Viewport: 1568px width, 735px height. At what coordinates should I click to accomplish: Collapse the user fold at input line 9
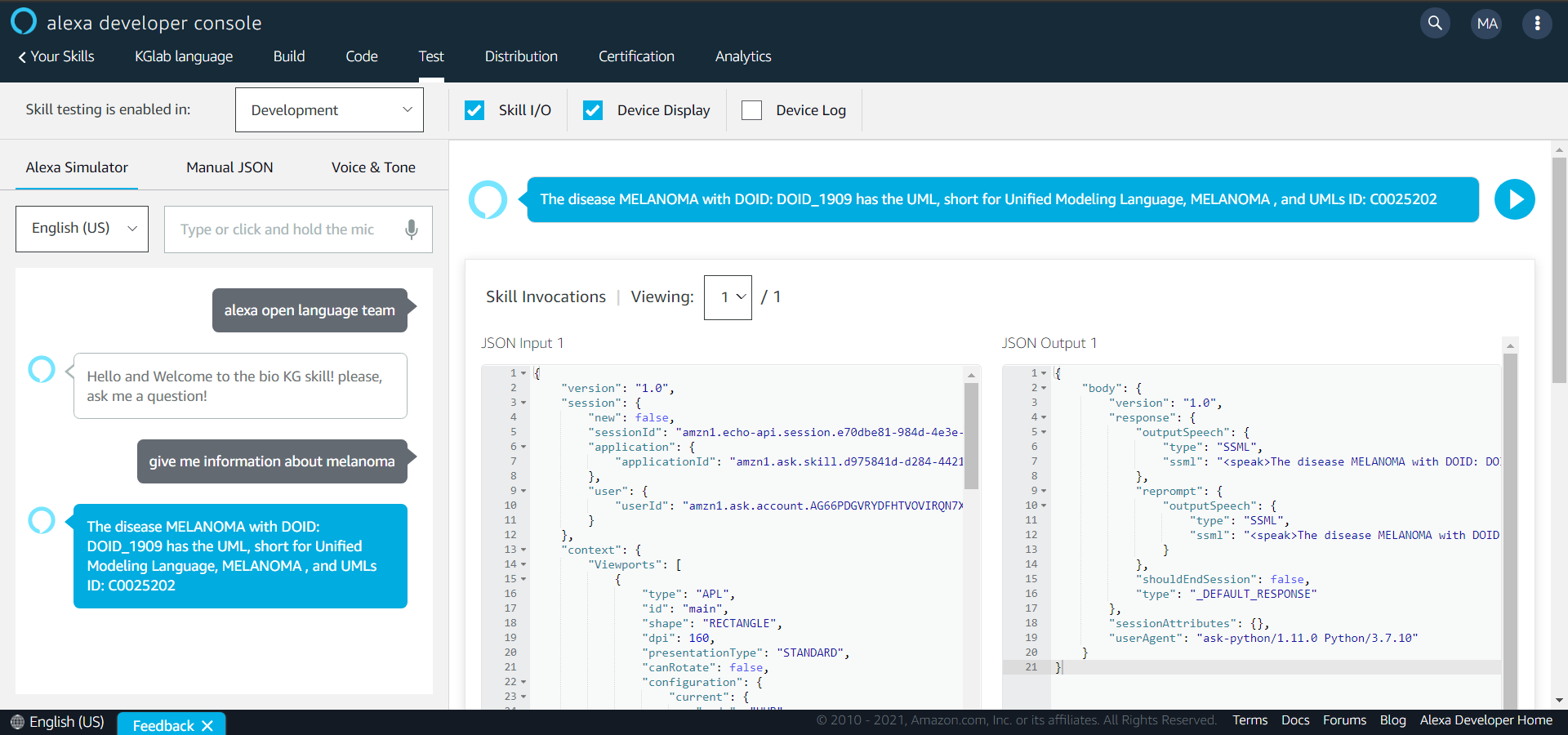click(x=523, y=491)
